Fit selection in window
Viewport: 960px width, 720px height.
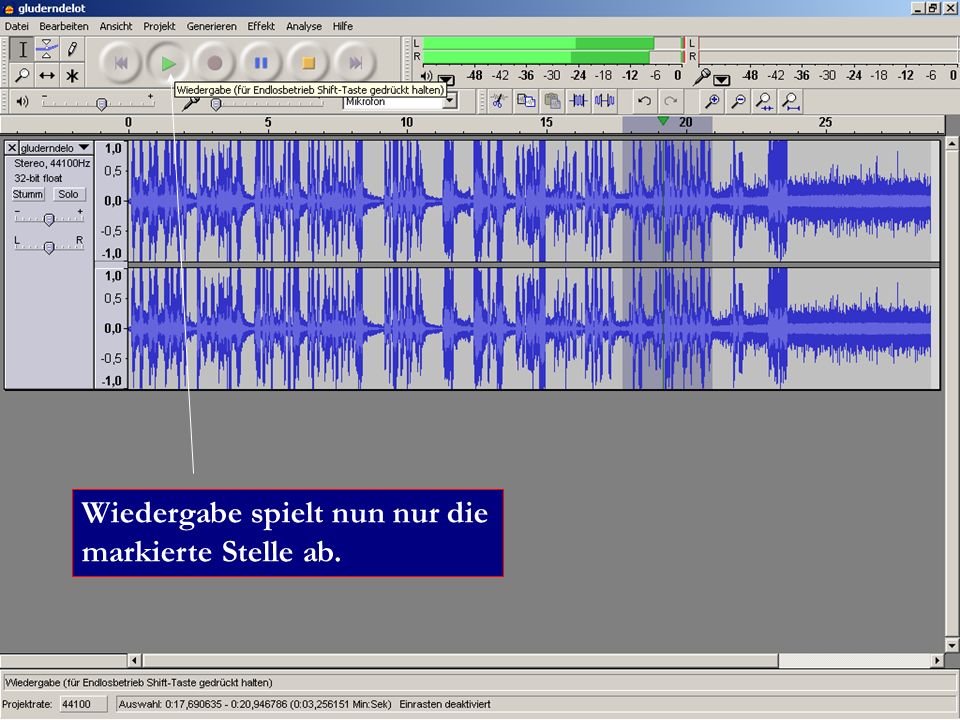[765, 101]
